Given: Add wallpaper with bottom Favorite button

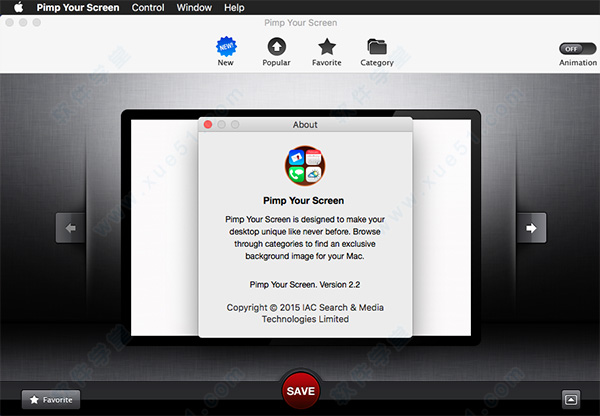Looking at the screenshot, I should [51, 400].
